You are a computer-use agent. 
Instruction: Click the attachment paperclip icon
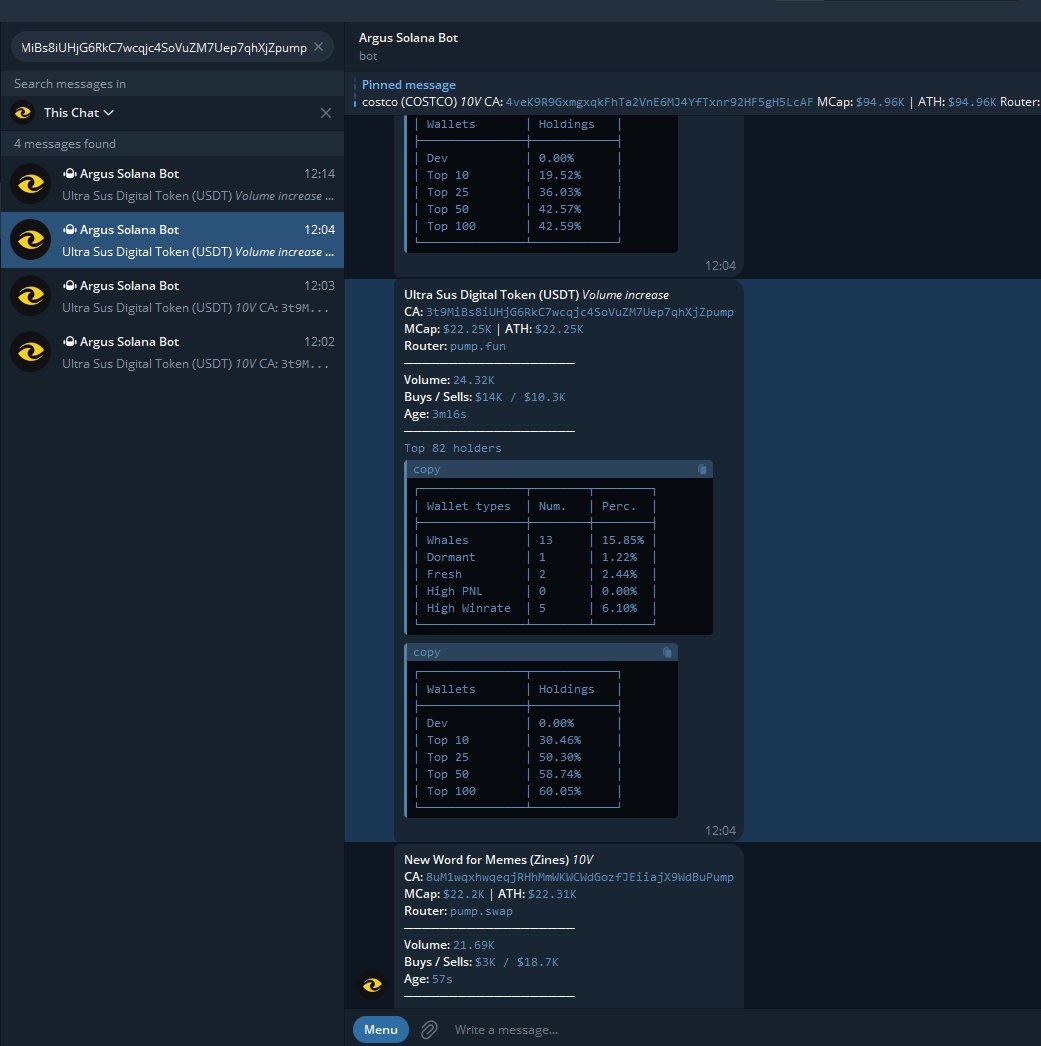coord(429,1030)
